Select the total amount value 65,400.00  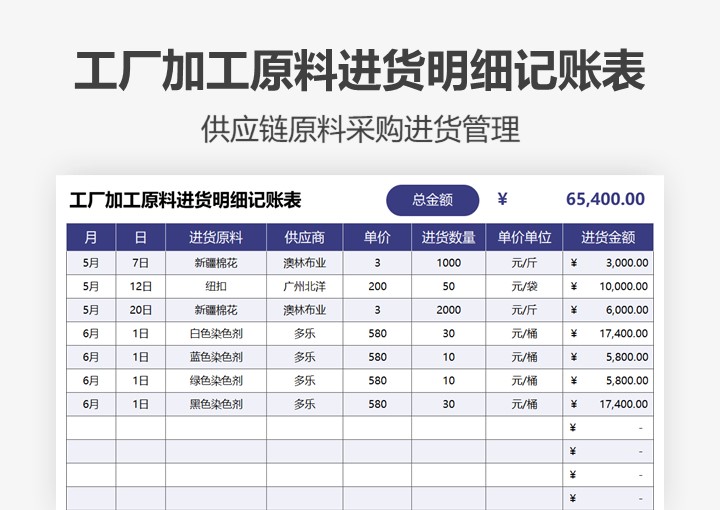pyautogui.click(x=605, y=199)
